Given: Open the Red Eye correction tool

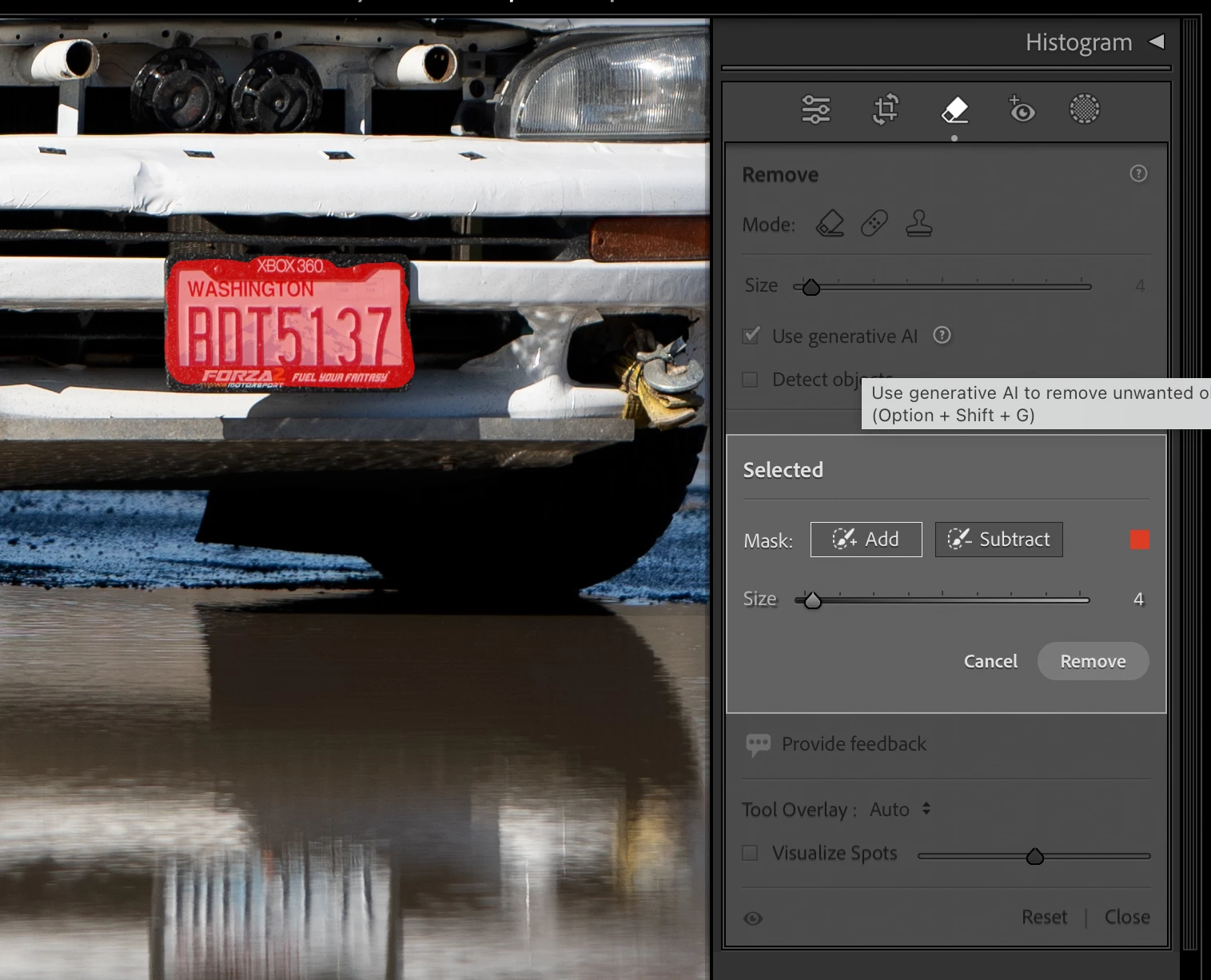Looking at the screenshot, I should (x=1021, y=110).
